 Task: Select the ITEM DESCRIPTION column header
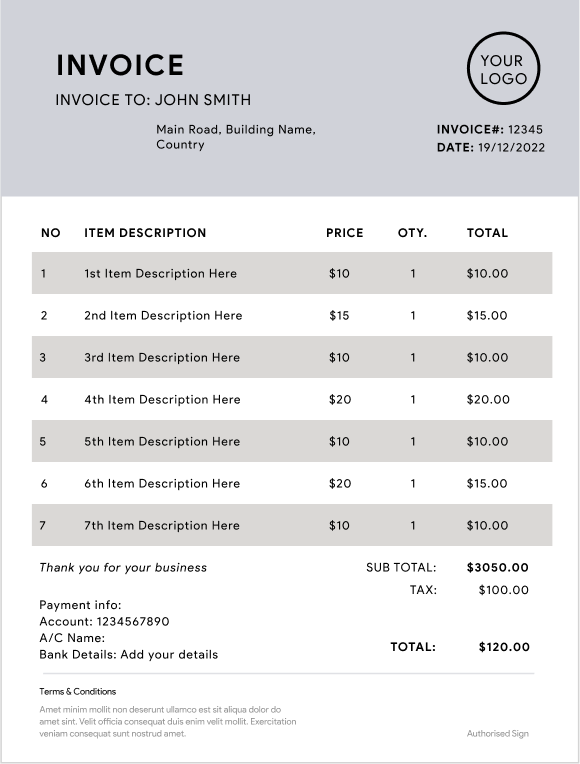point(145,233)
